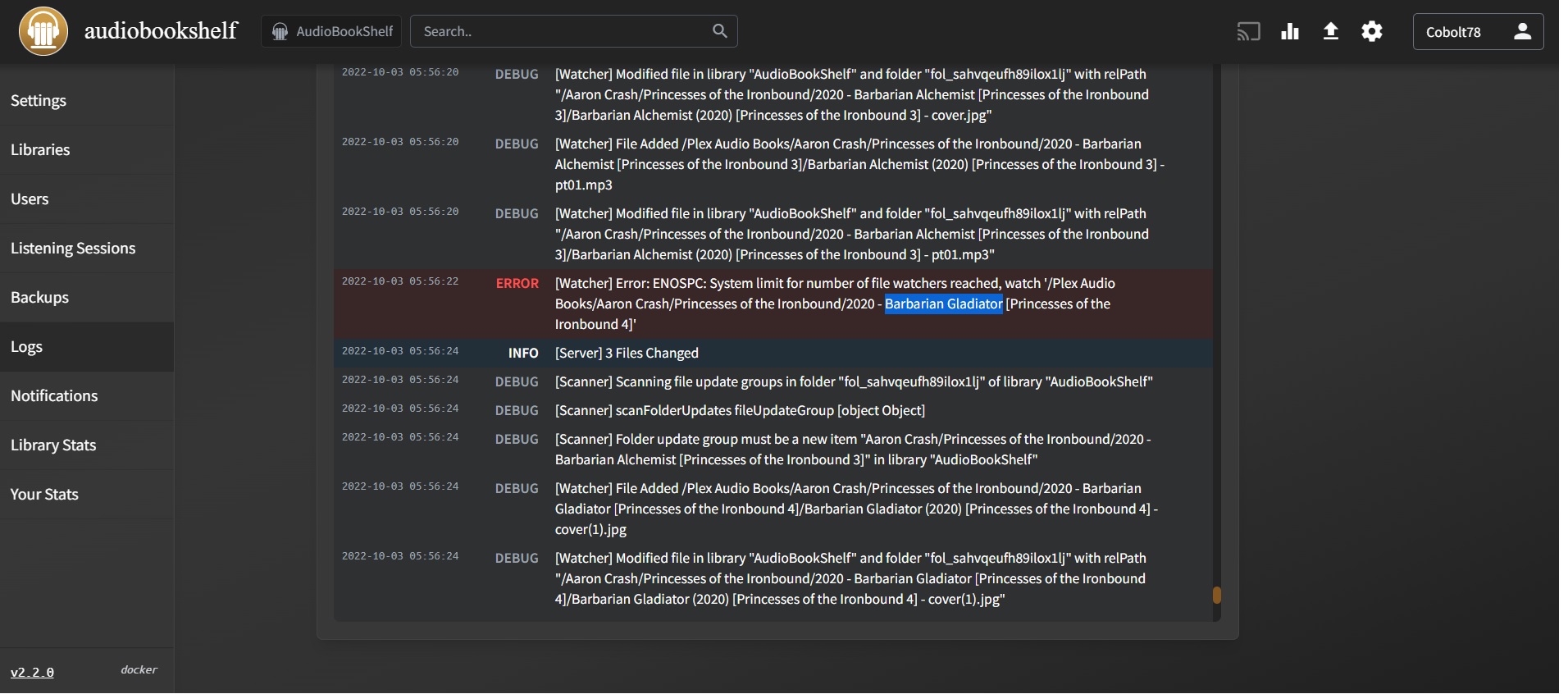Click the user profile silhouette icon
Viewport: 1568px width, 694px height.
pyautogui.click(x=1522, y=31)
